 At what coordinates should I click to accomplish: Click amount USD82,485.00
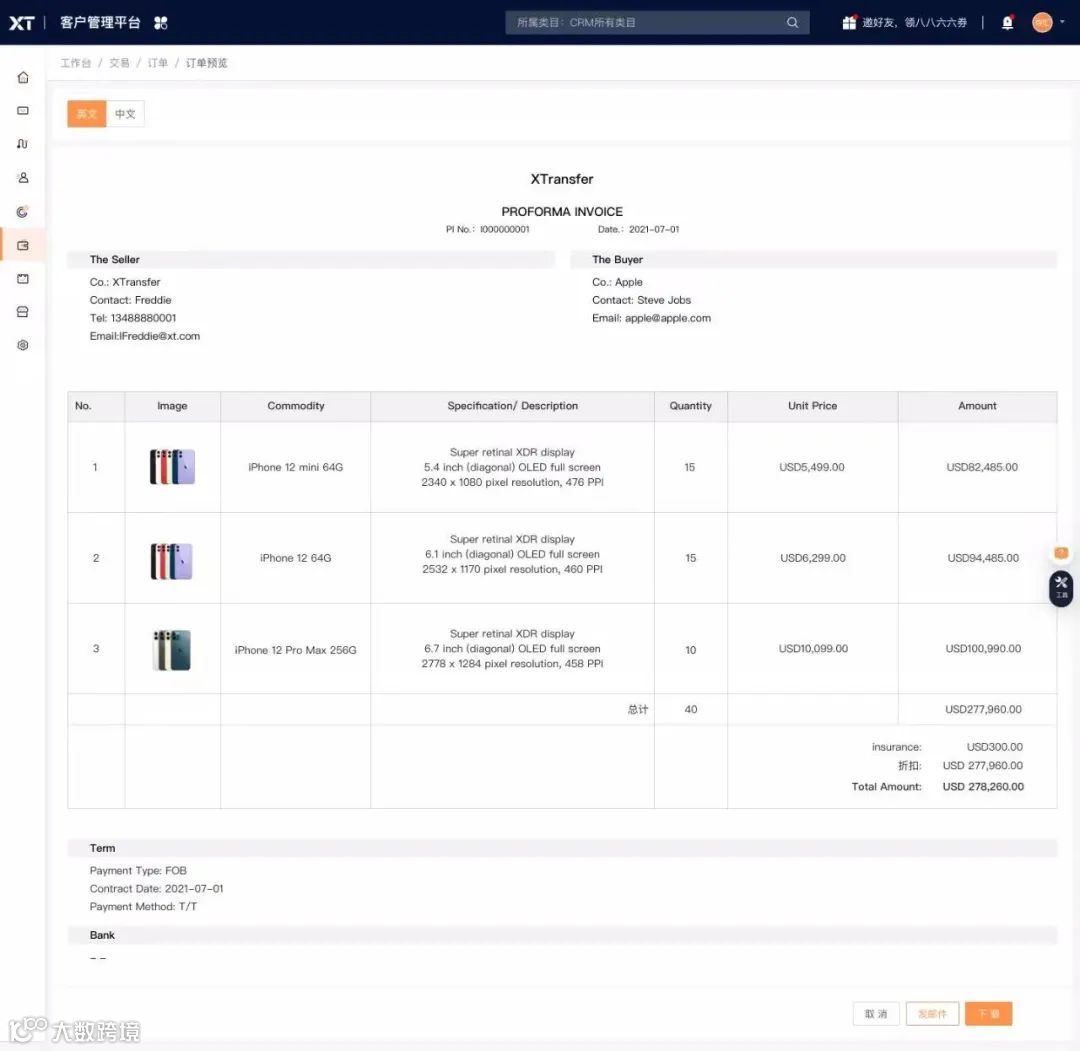pyautogui.click(x=982, y=467)
